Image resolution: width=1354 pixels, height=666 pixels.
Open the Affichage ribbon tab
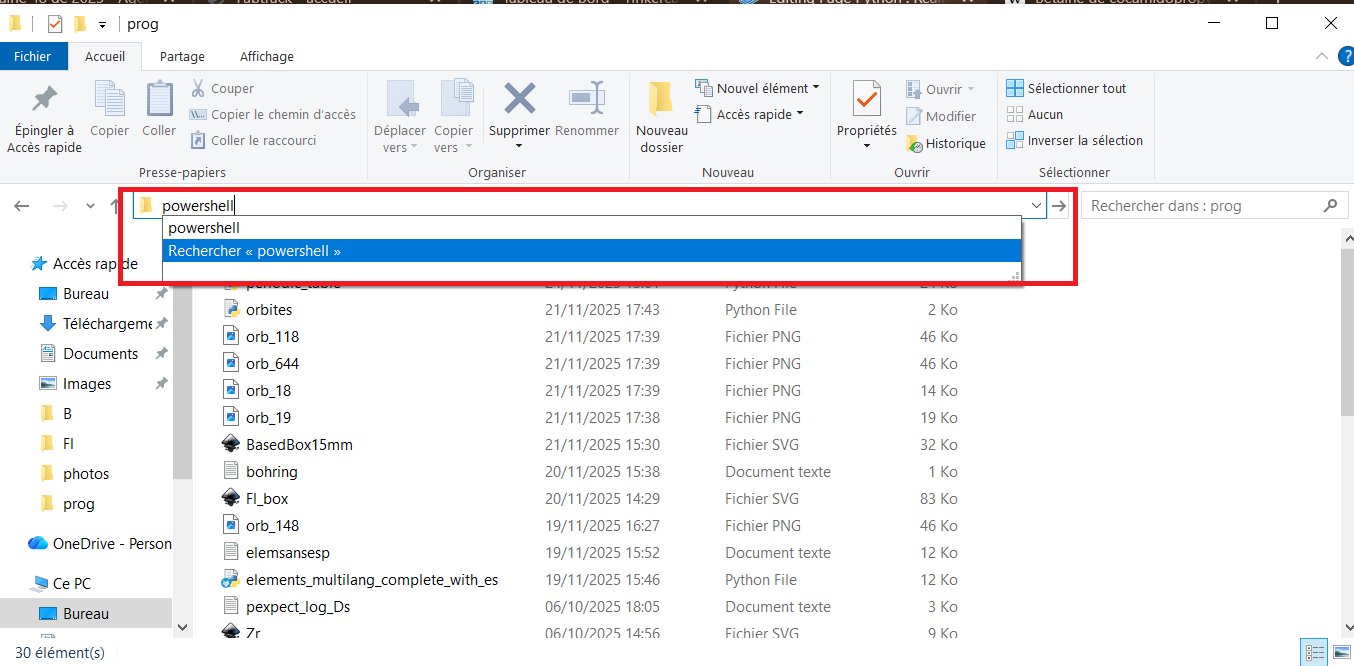pos(266,57)
